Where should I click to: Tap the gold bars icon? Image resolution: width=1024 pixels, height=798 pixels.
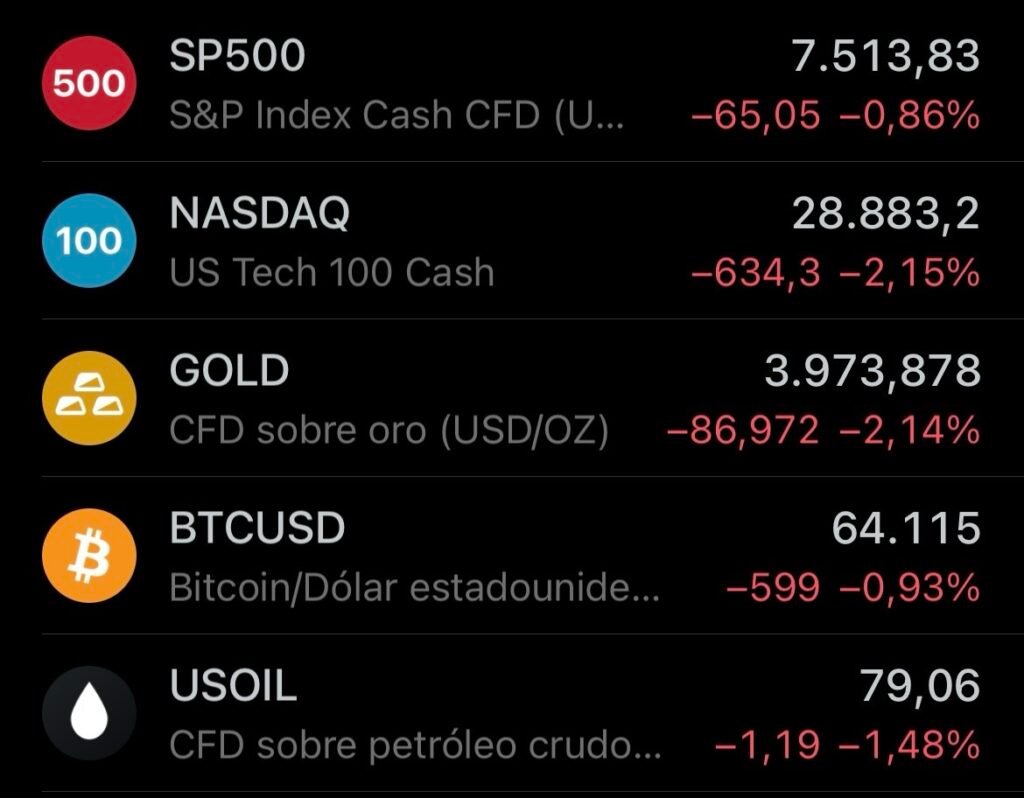[89, 398]
